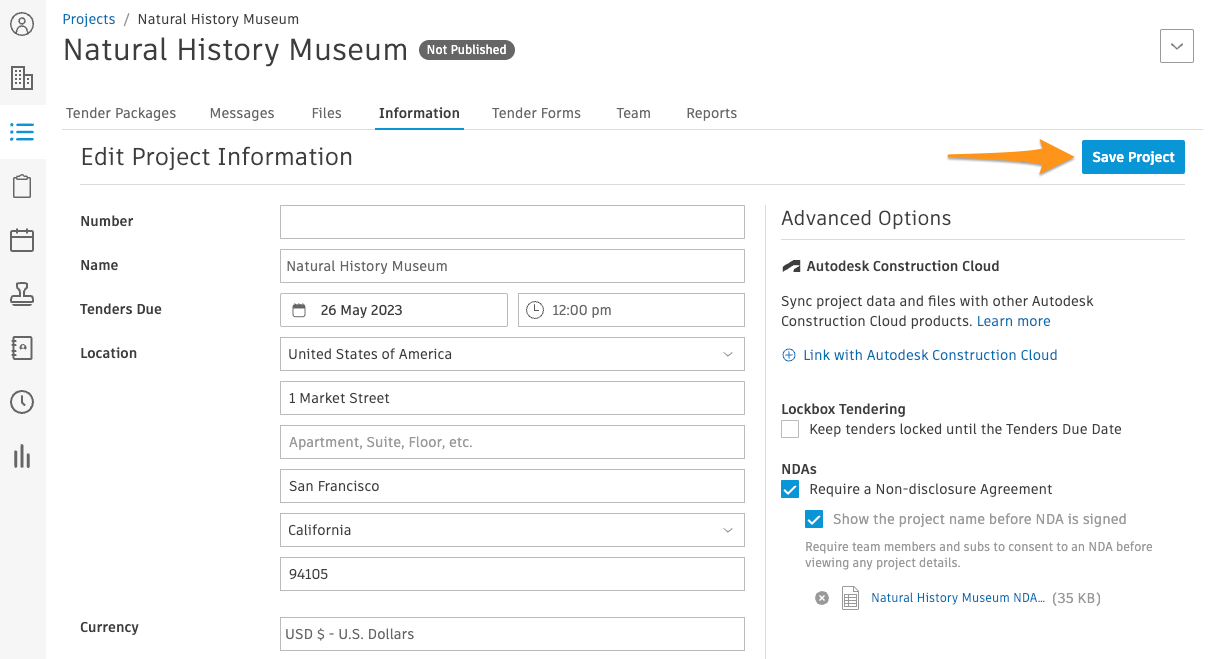The width and height of the screenshot is (1214, 659).
Task: Remove the attached NDA file with x icon
Action: tap(822, 598)
